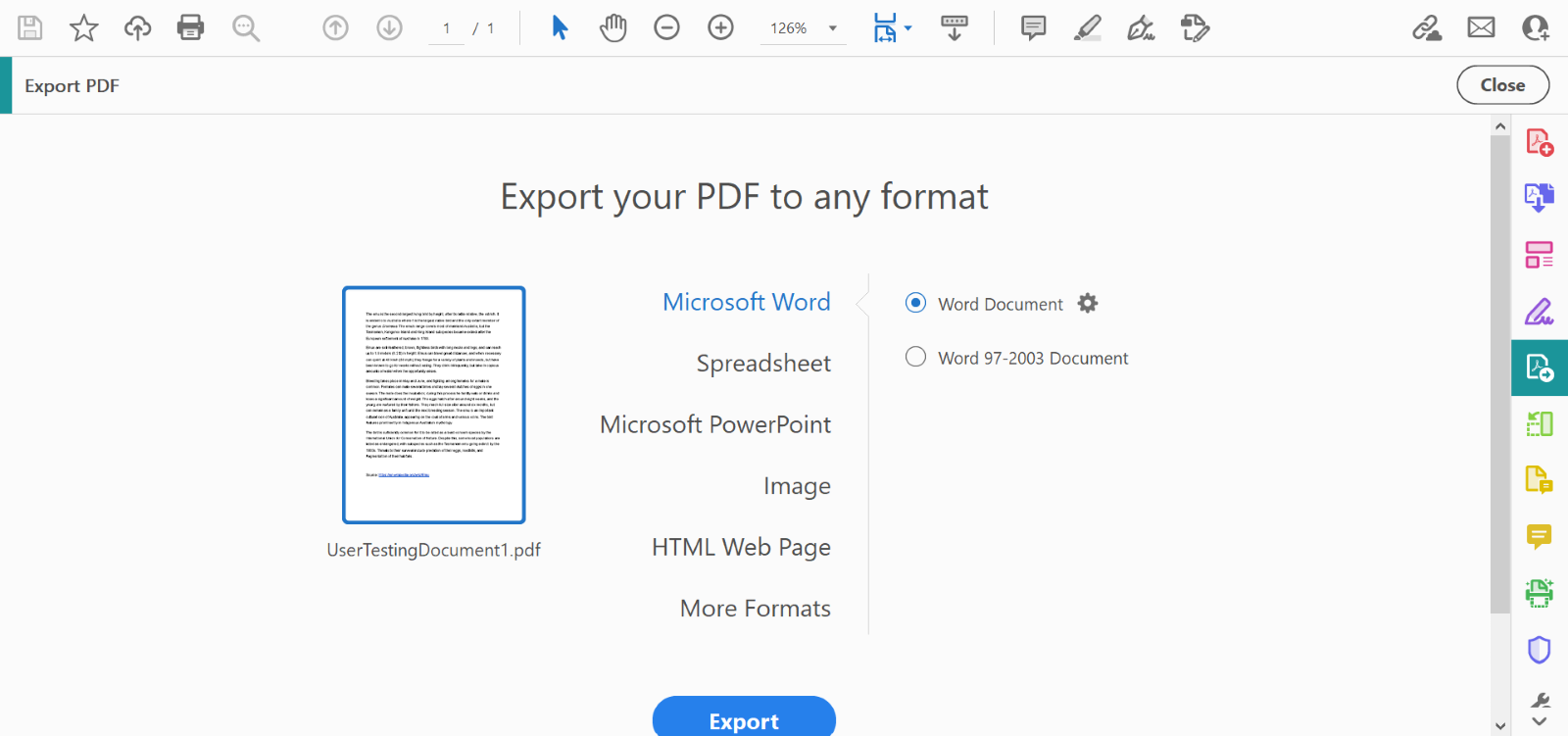Click UserTestingDocument1.pdf file name
The height and width of the screenshot is (736, 1568).
pos(433,550)
